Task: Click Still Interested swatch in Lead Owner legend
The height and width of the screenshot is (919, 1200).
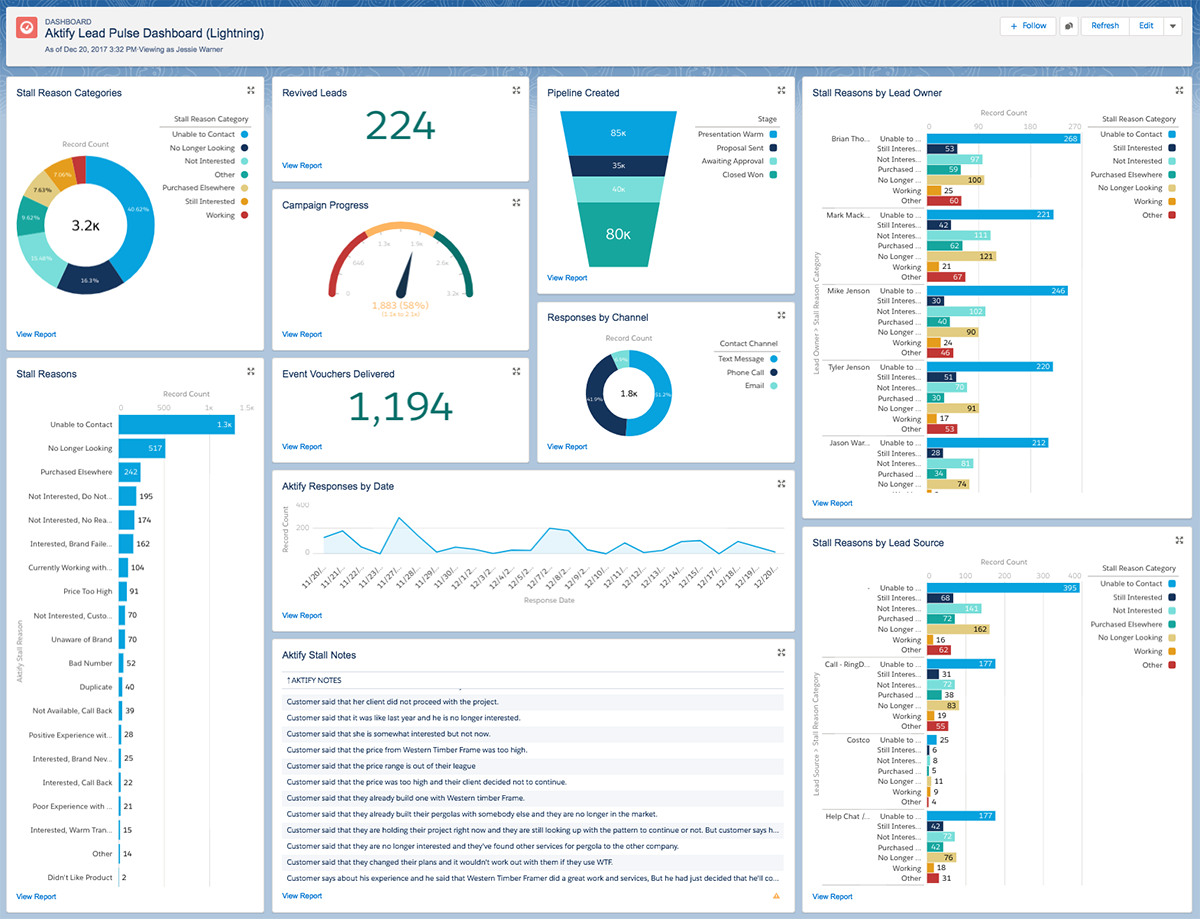Action: [1172, 148]
